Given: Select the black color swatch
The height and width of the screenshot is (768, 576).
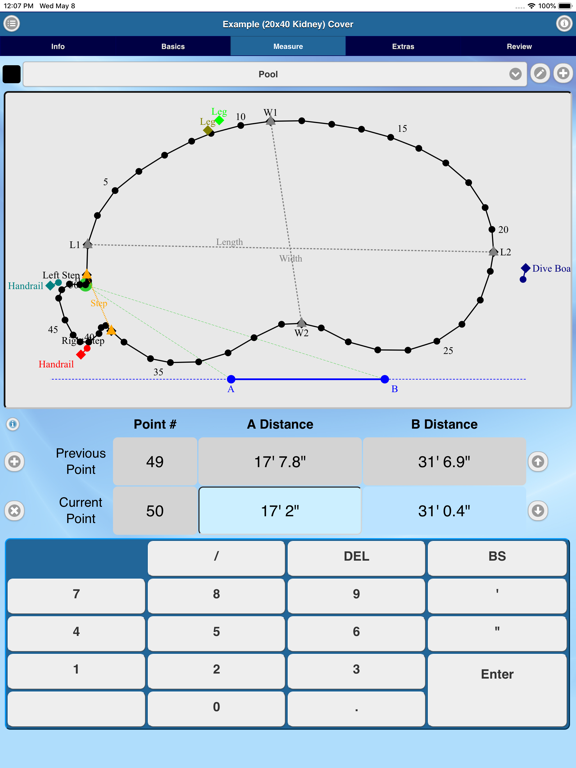Looking at the screenshot, I should coord(12,74).
